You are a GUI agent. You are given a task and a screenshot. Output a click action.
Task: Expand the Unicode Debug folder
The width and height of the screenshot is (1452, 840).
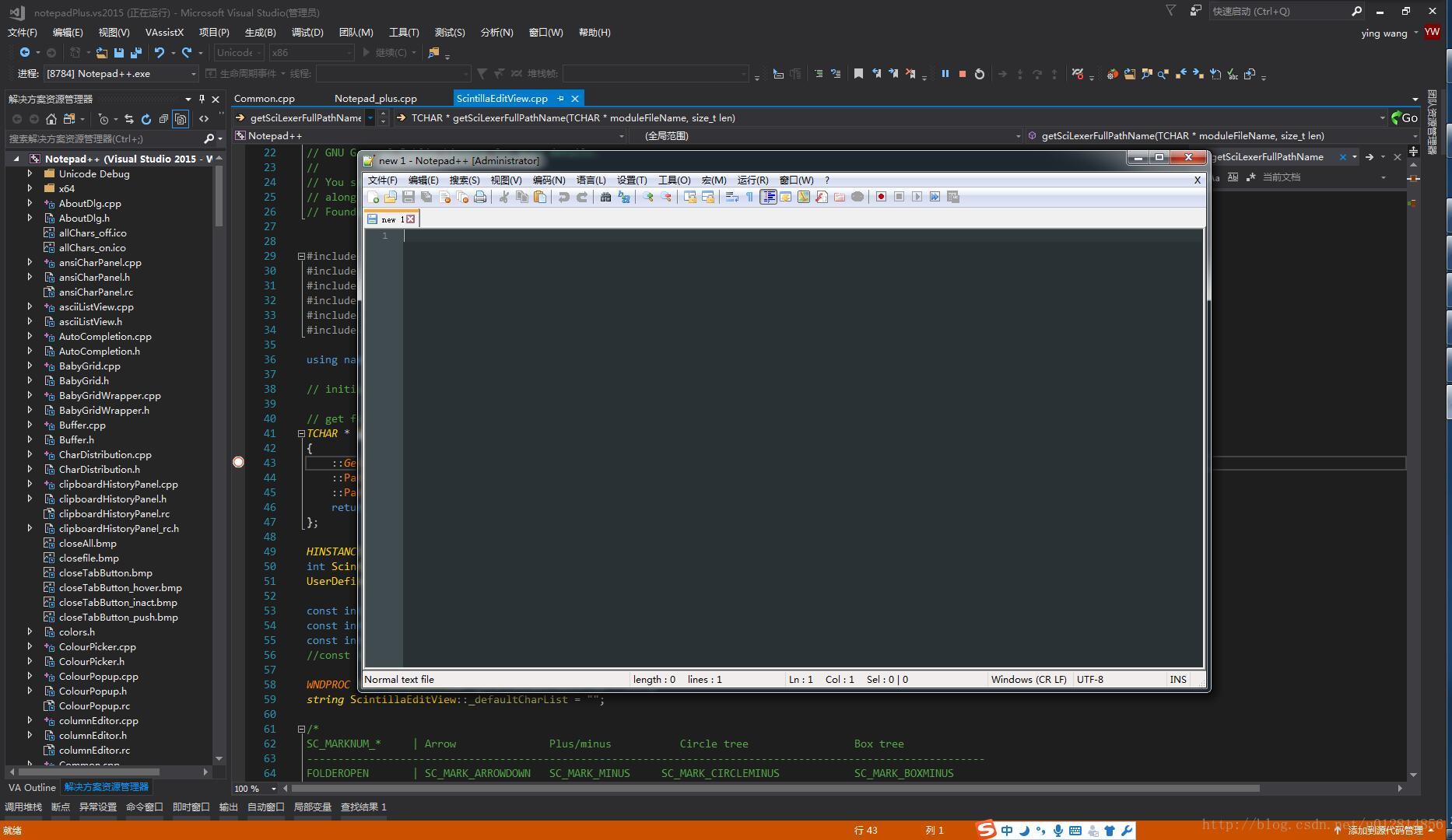coord(30,173)
